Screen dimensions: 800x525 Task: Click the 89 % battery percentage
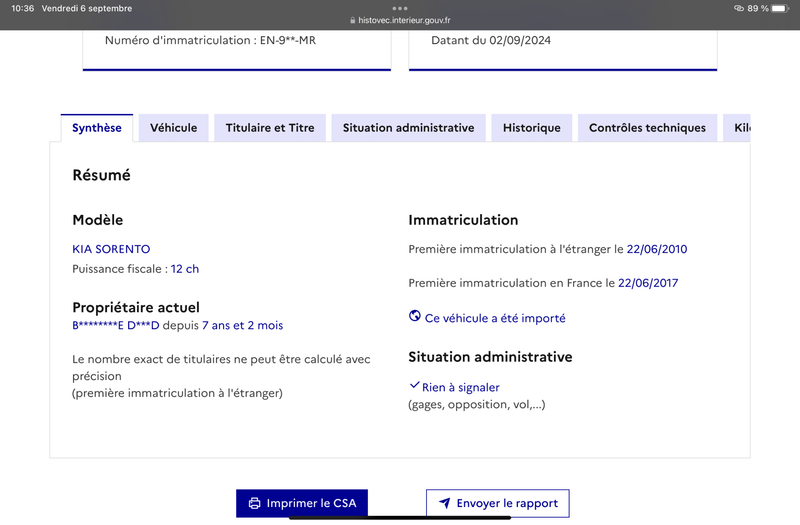[x=758, y=8]
